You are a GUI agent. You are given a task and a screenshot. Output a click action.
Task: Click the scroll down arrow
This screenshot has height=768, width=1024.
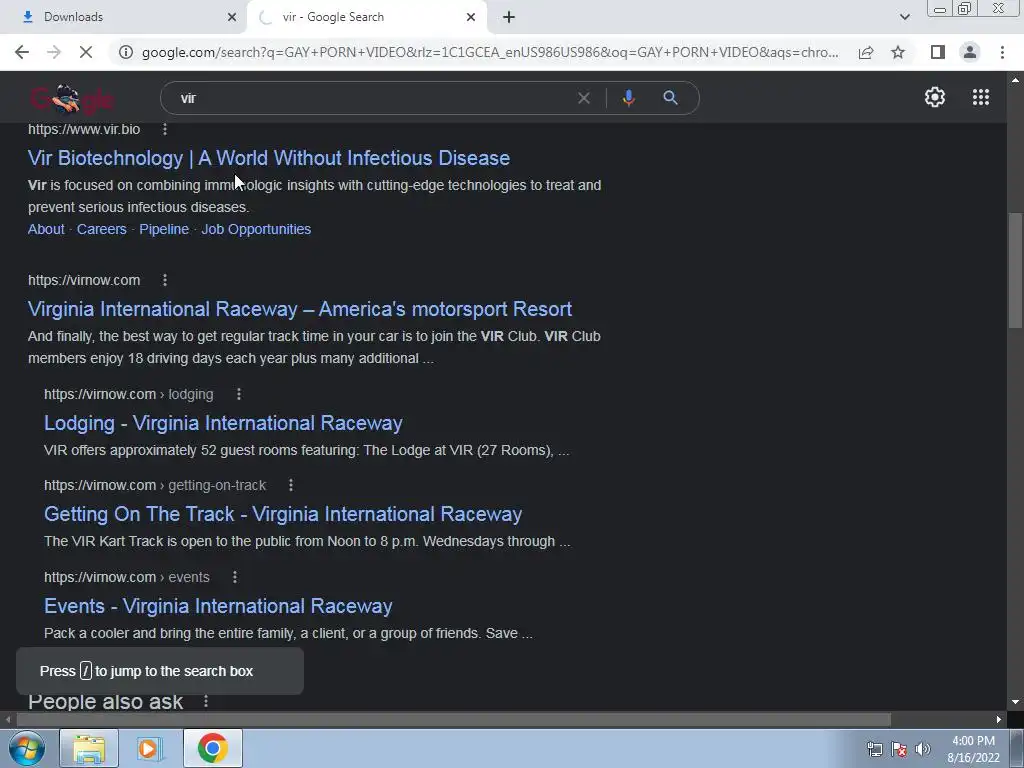(x=1015, y=702)
